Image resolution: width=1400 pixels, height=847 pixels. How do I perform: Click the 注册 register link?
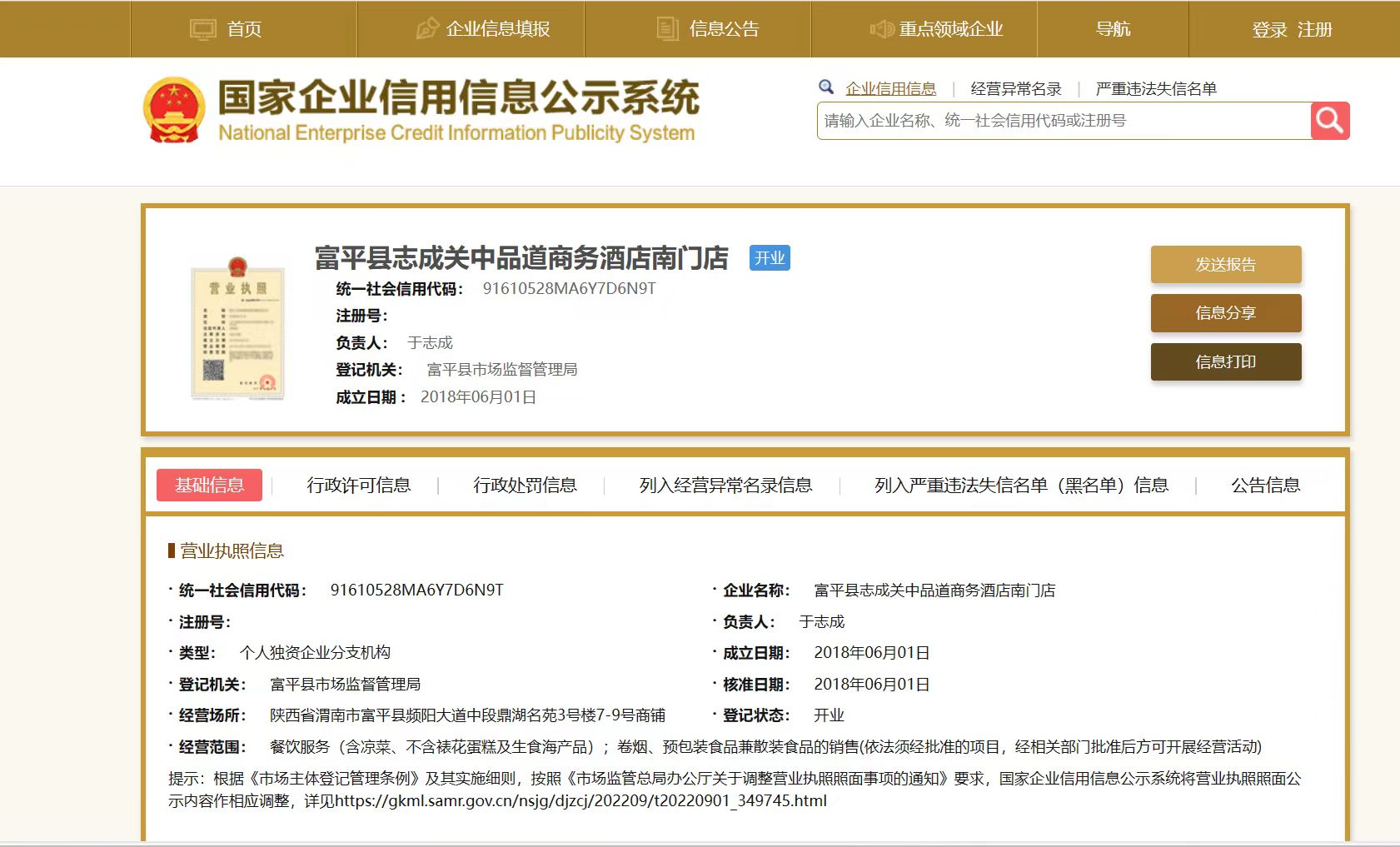coord(1315,30)
